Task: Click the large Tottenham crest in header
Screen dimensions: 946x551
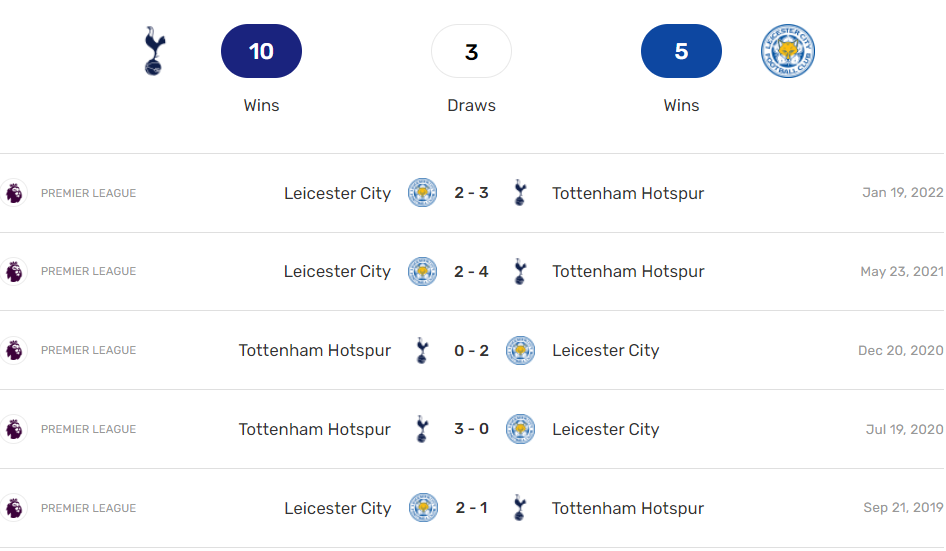Action: pyautogui.click(x=155, y=52)
